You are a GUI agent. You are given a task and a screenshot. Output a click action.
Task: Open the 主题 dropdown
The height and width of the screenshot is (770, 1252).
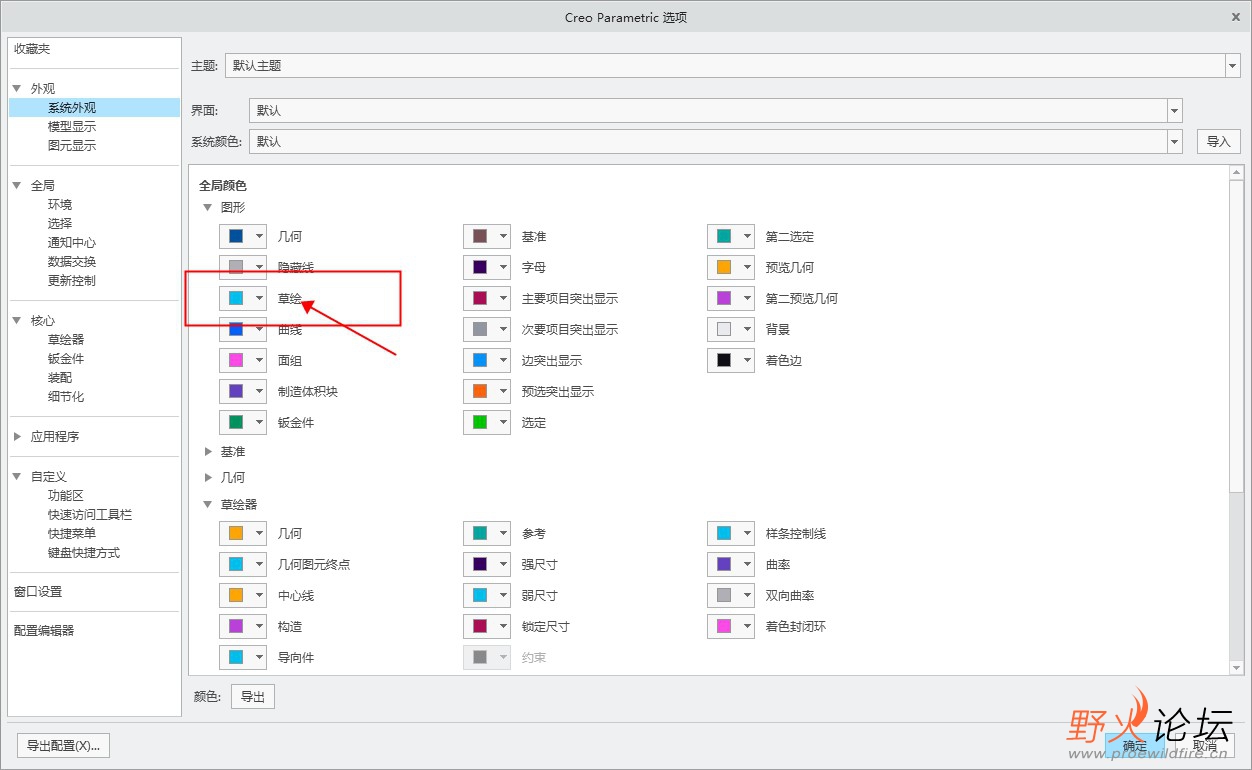click(1232, 65)
